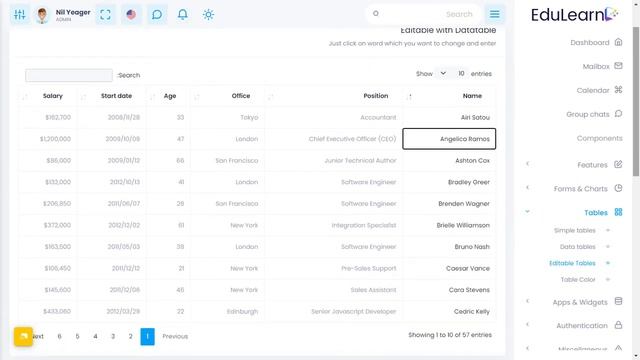
Task: Expand the Authentication menu
Action: coord(582,325)
